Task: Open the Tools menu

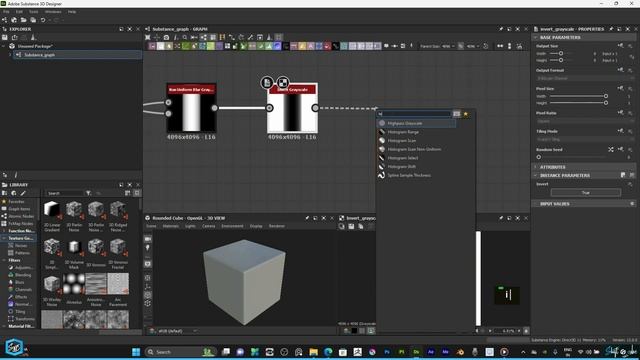Action: (x=33, y=12)
